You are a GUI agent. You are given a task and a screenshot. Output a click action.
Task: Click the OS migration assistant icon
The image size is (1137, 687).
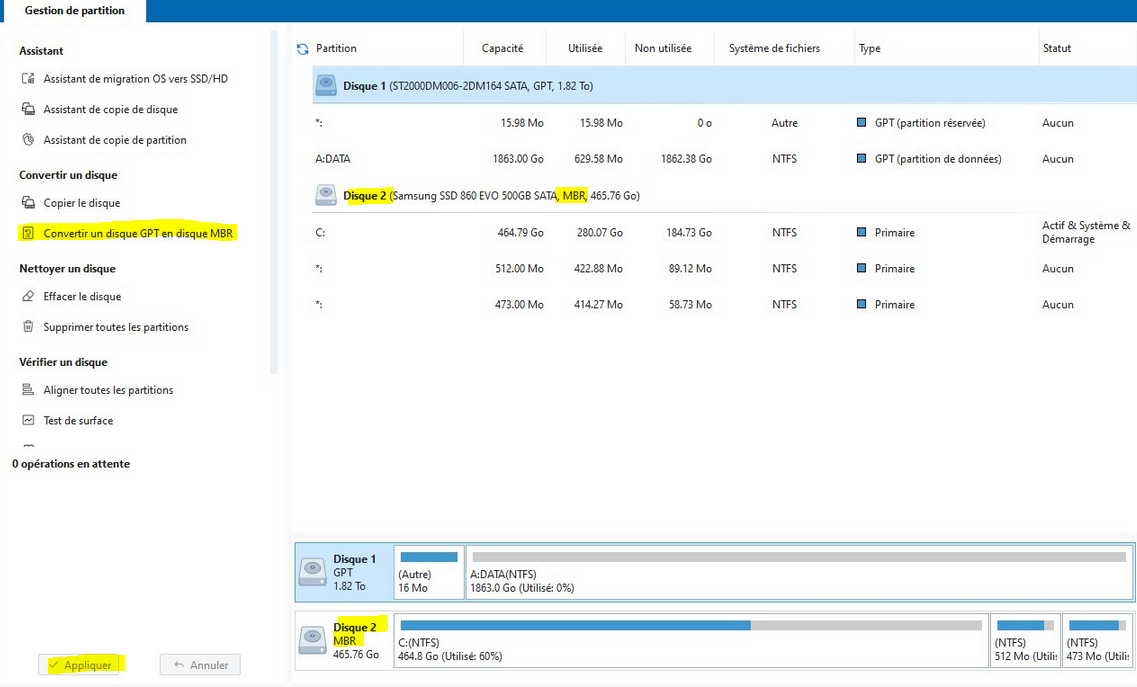pyautogui.click(x=28, y=78)
